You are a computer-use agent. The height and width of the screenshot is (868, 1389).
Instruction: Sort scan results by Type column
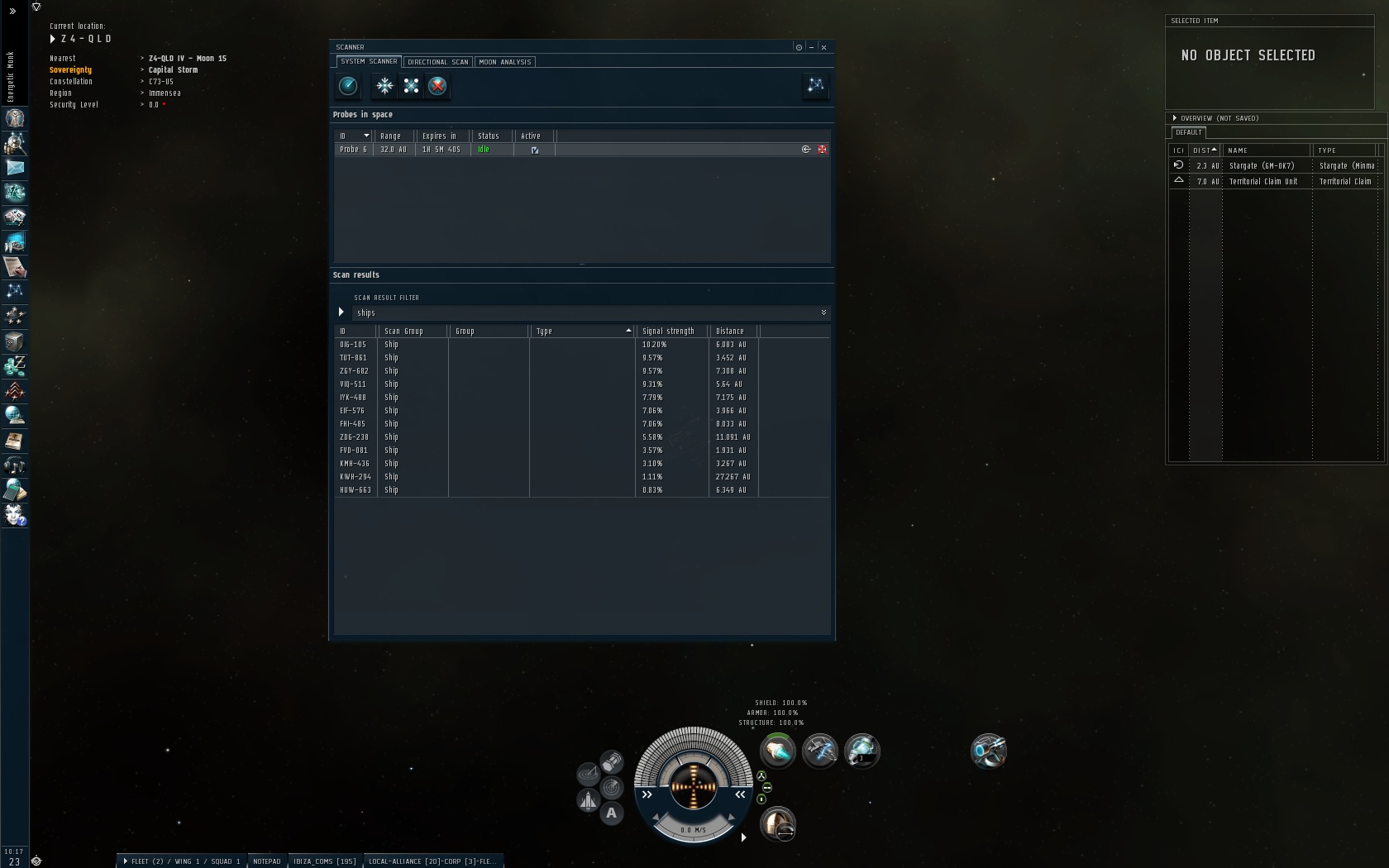coord(582,331)
